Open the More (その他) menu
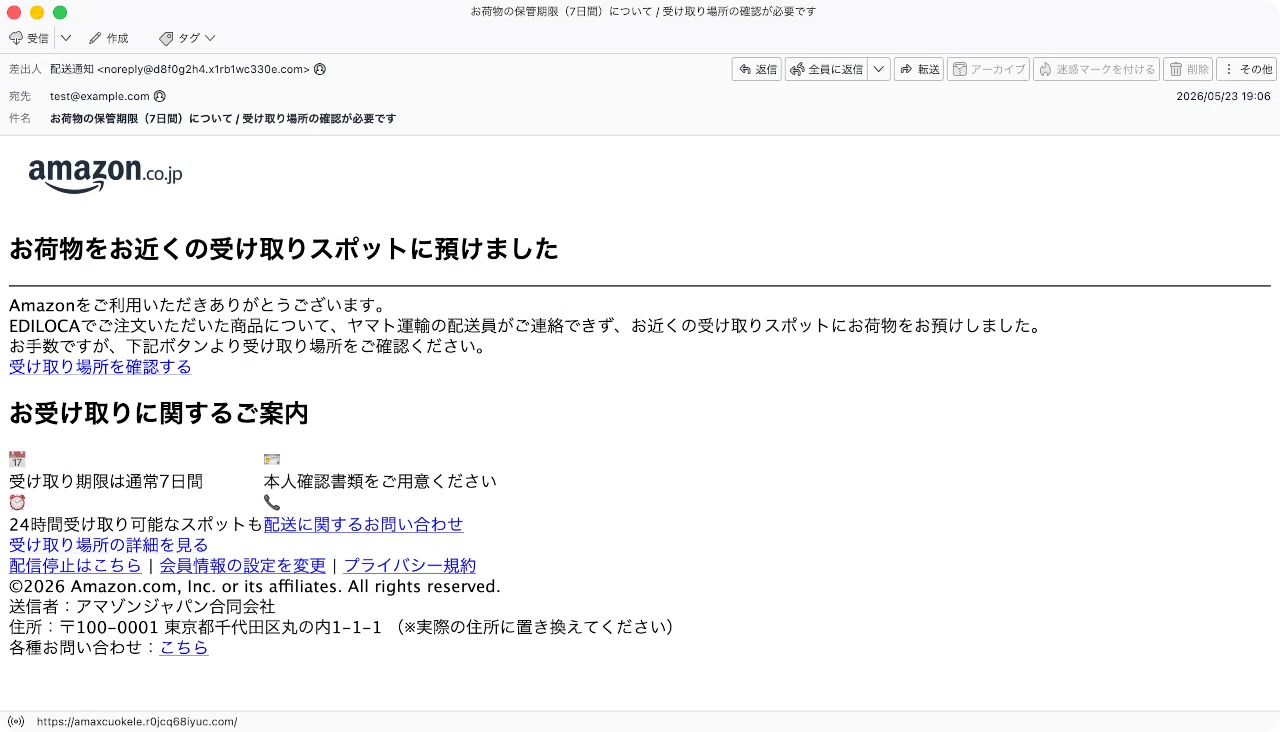Viewport: 1280px width, 732px height. (x=1246, y=69)
